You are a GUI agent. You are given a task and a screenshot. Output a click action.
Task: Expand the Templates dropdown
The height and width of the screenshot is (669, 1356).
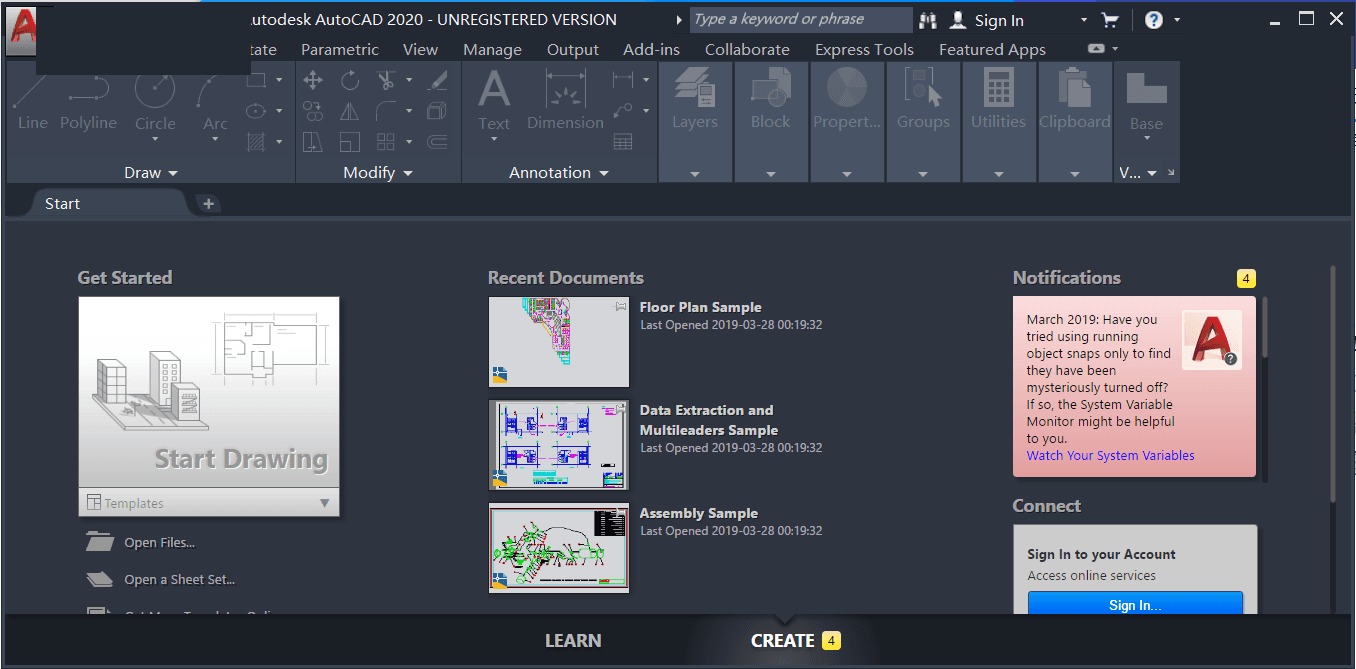pyautogui.click(x=324, y=503)
